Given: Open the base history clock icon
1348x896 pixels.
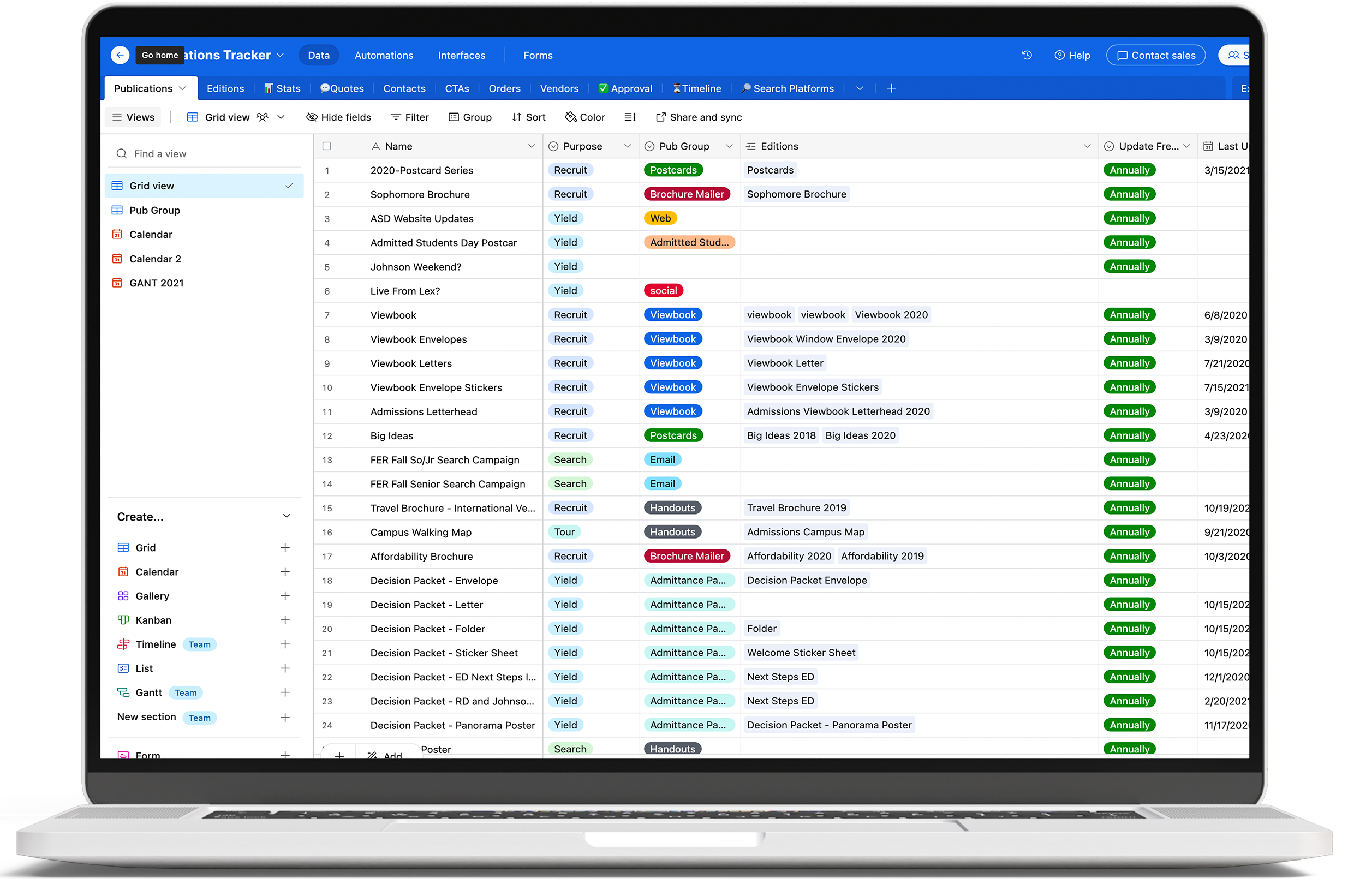Looking at the screenshot, I should pyautogui.click(x=1027, y=55).
